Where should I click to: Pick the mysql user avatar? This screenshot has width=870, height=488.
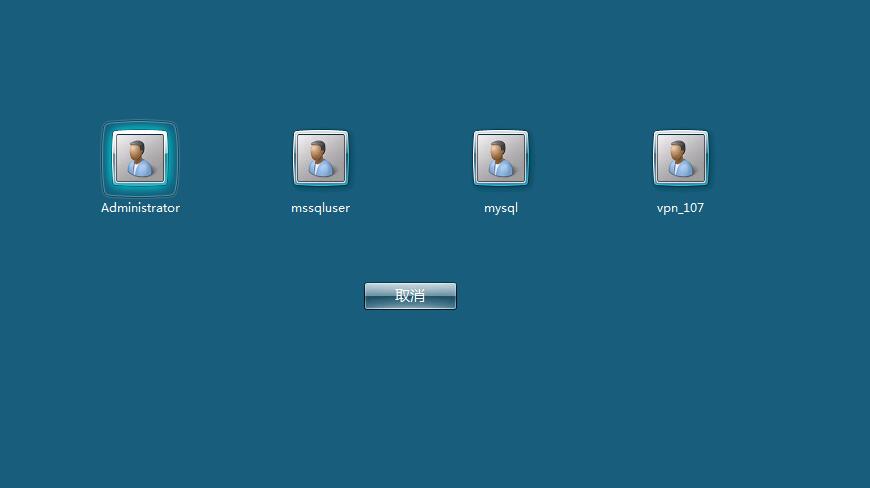[500, 158]
